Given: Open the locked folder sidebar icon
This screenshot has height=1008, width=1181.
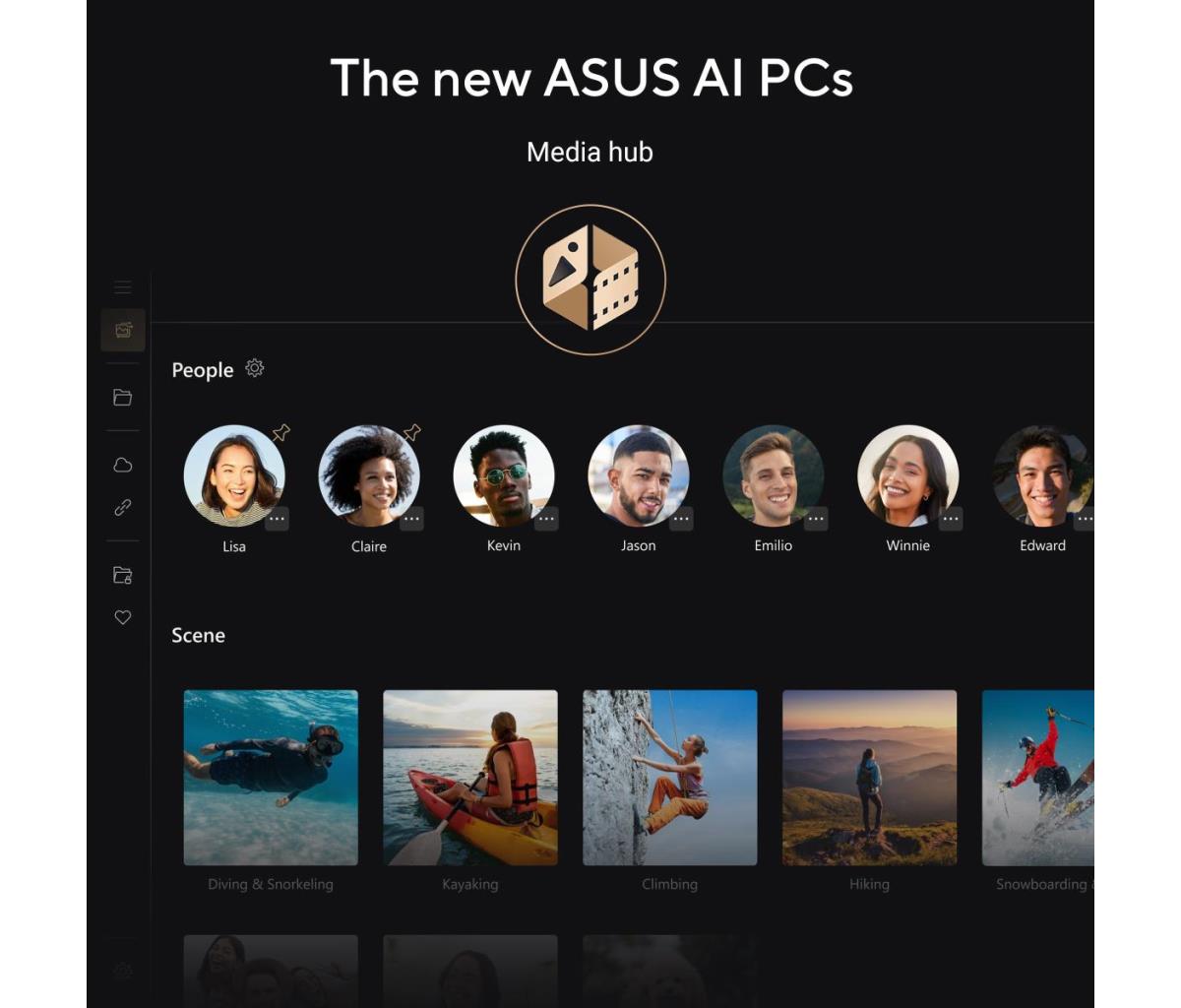Looking at the screenshot, I should 123,575.
